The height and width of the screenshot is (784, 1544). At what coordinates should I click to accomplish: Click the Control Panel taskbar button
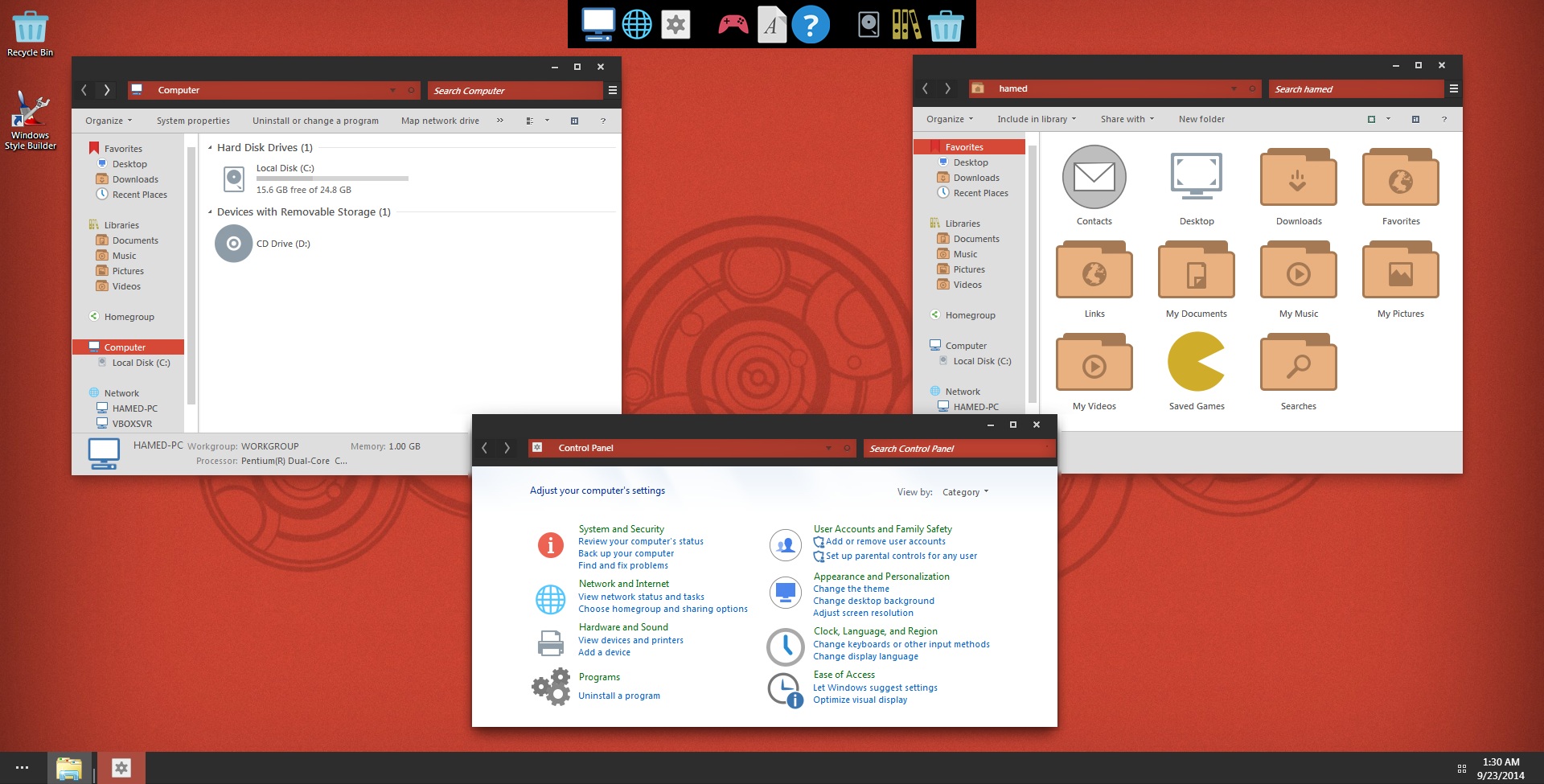click(x=121, y=768)
